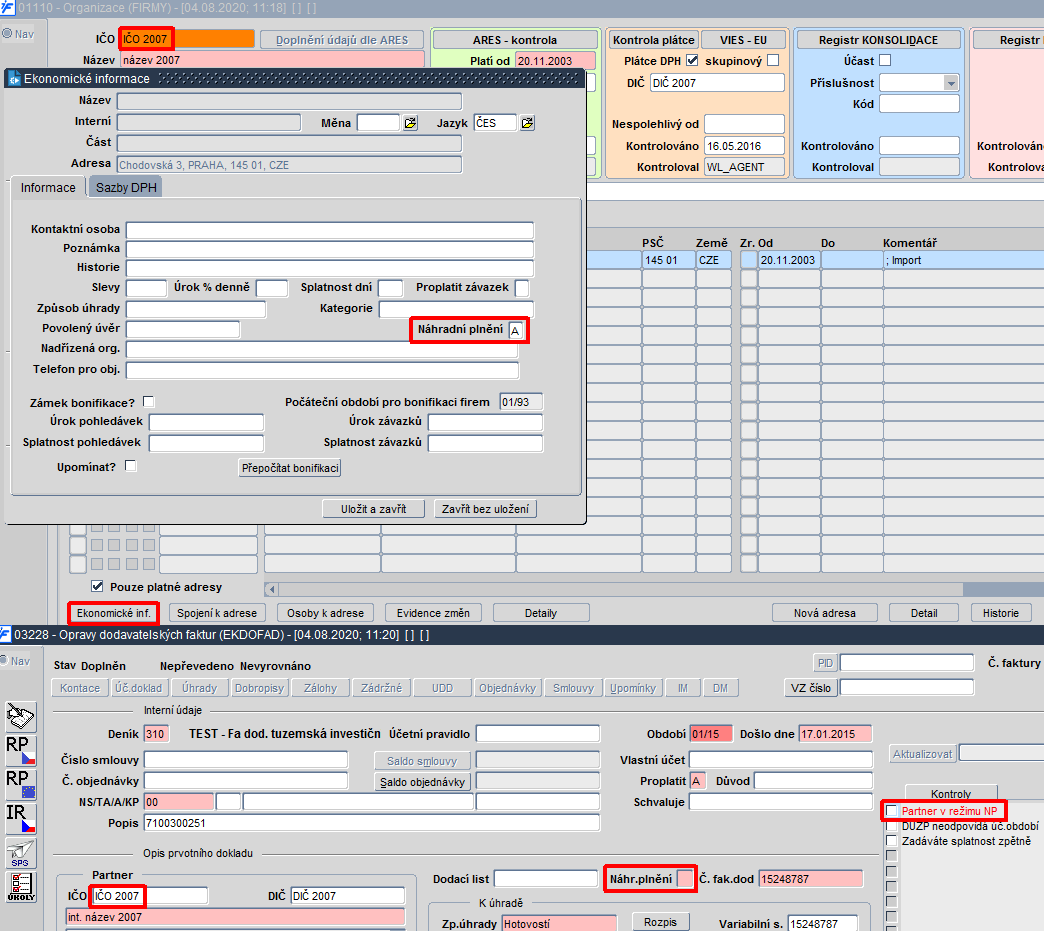Open the Jazyk lookup list icon
The height and width of the screenshot is (931, 1044).
[x=527, y=123]
